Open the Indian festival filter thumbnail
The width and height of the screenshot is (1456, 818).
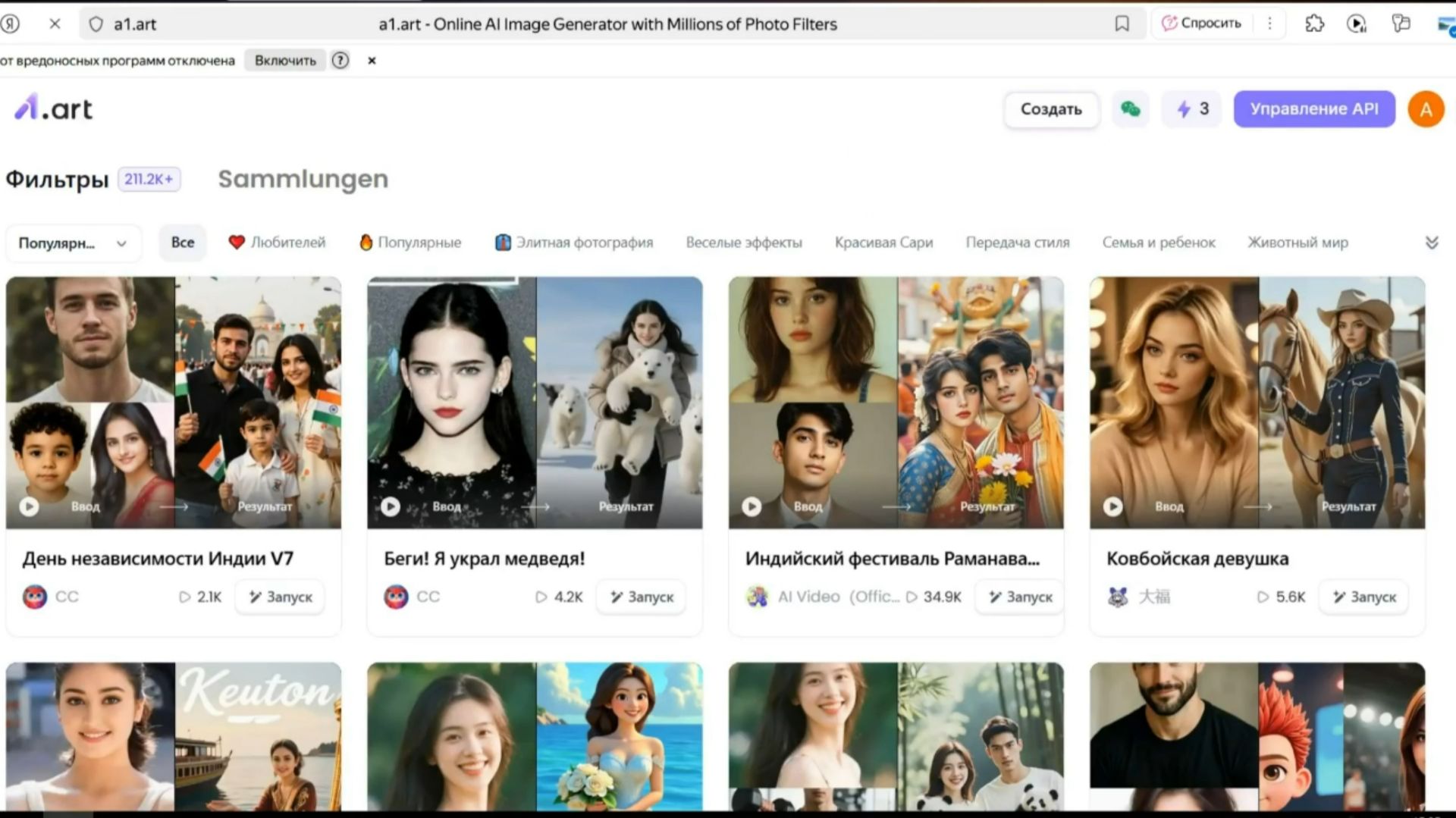896,402
